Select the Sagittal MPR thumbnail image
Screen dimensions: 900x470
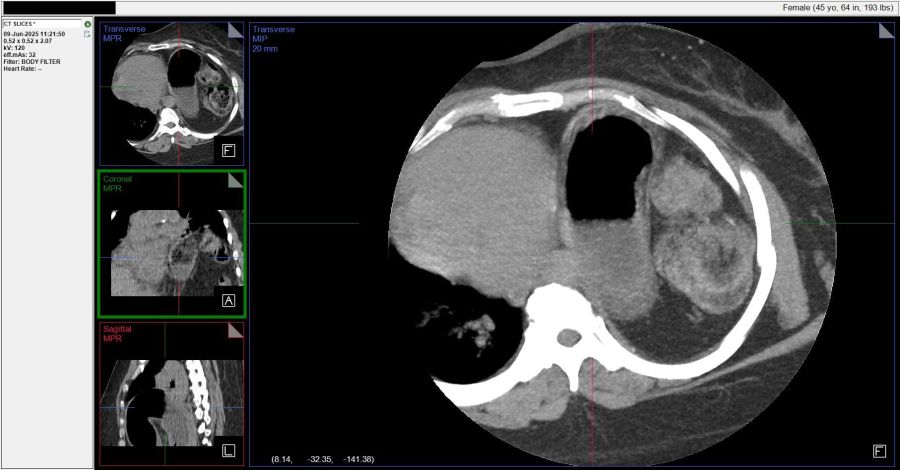point(170,400)
